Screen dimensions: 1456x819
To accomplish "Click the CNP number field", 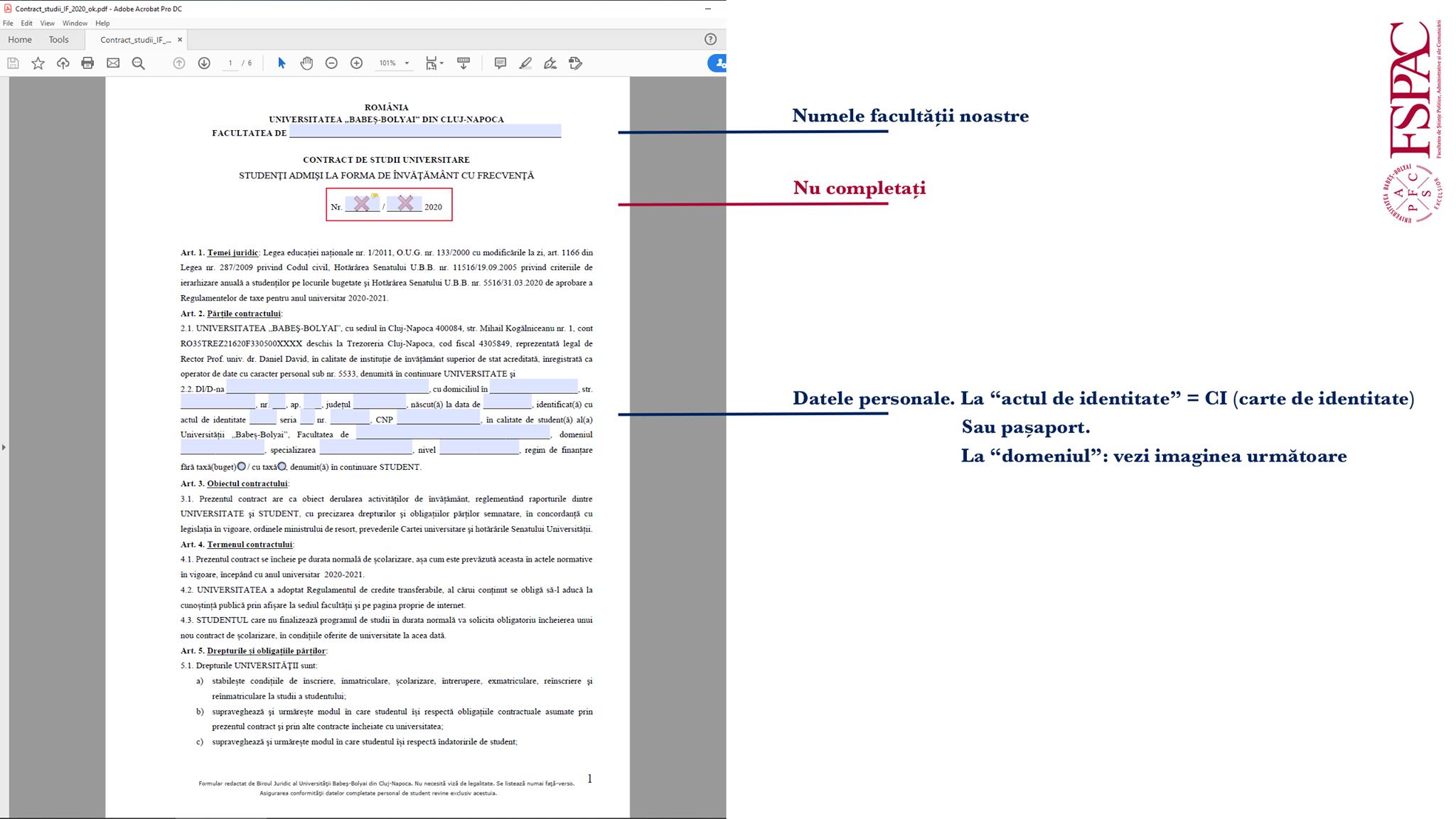I will 439,419.
